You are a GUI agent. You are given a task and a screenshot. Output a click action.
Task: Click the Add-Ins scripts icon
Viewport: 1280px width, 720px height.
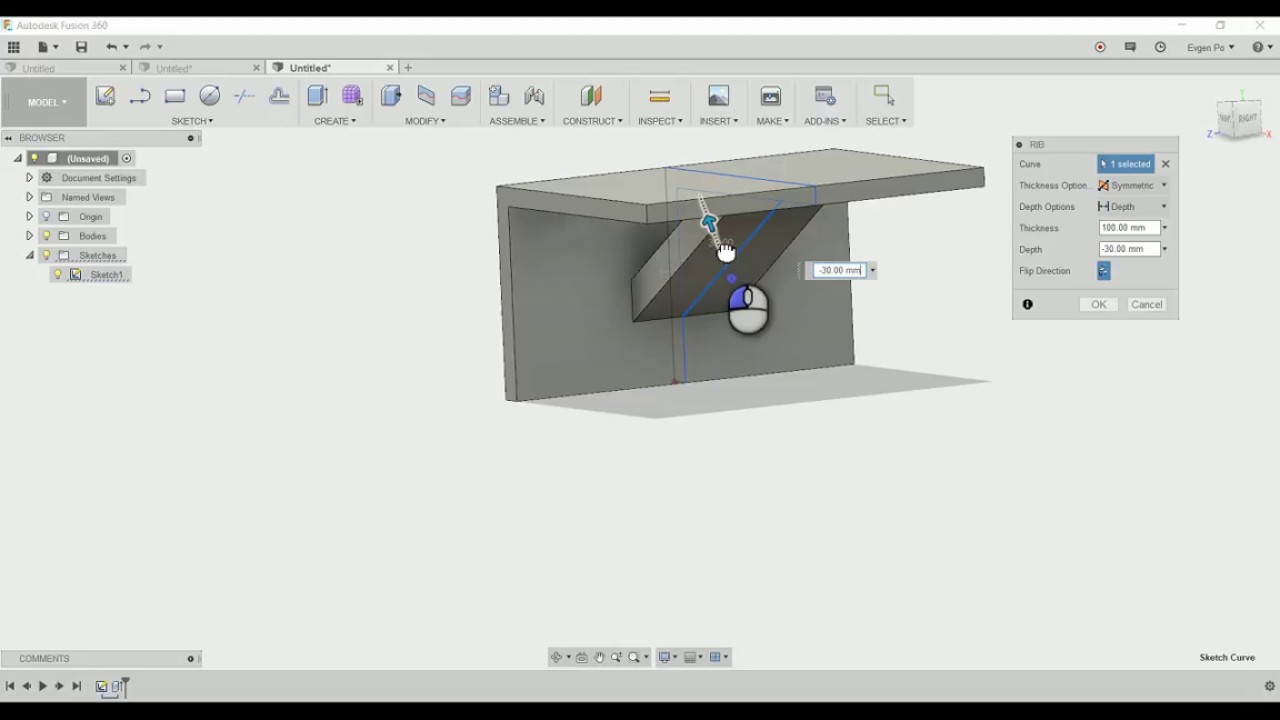point(825,96)
